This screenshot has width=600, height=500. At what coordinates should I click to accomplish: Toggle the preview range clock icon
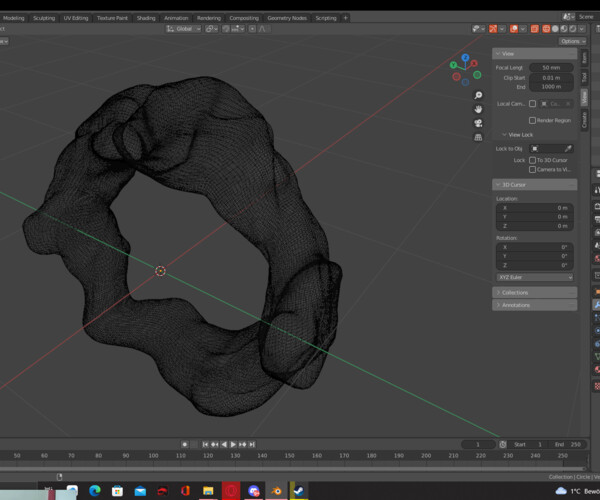503,445
